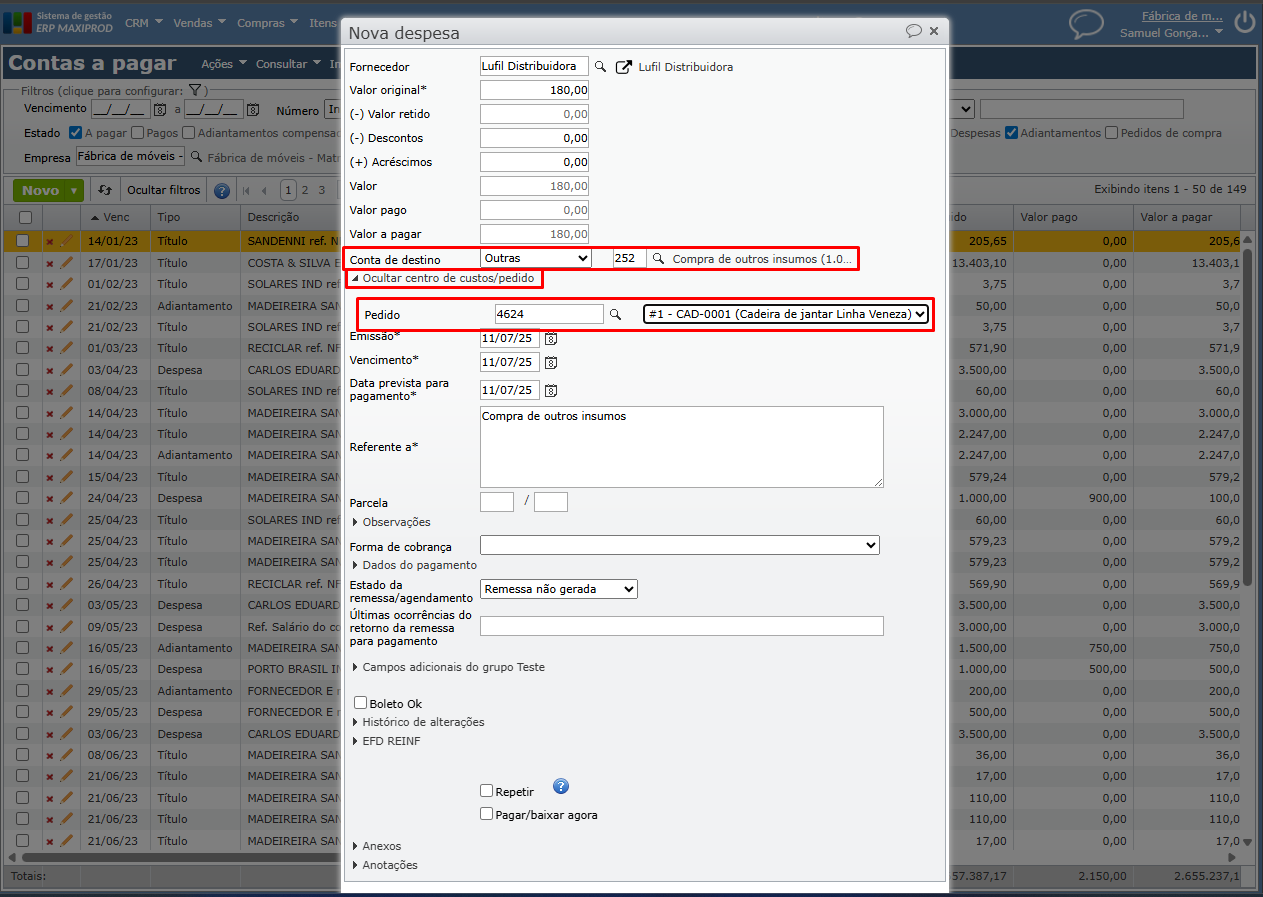
Task: Open the Vendas menu
Action: 199,22
